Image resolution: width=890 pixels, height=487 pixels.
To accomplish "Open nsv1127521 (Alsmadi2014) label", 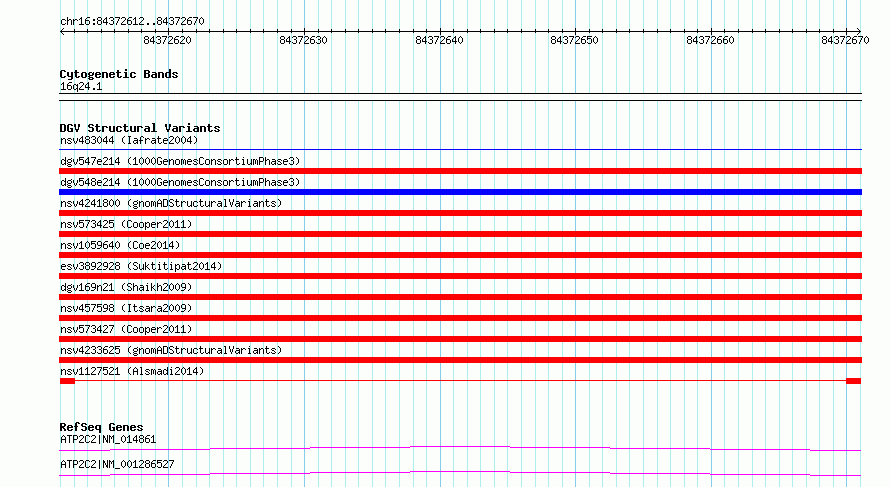I will (x=132, y=371).
